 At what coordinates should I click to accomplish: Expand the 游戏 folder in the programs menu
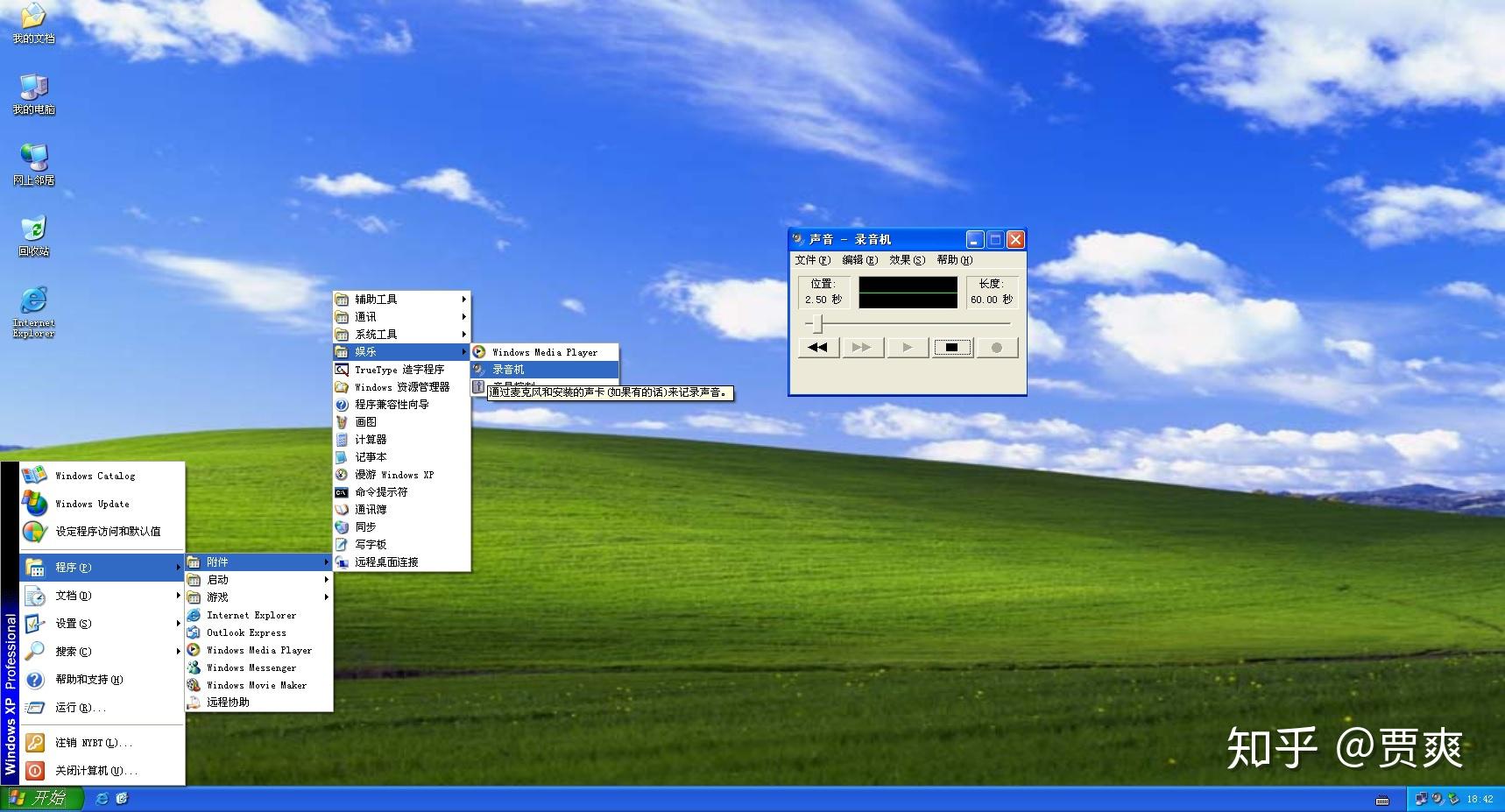point(258,597)
